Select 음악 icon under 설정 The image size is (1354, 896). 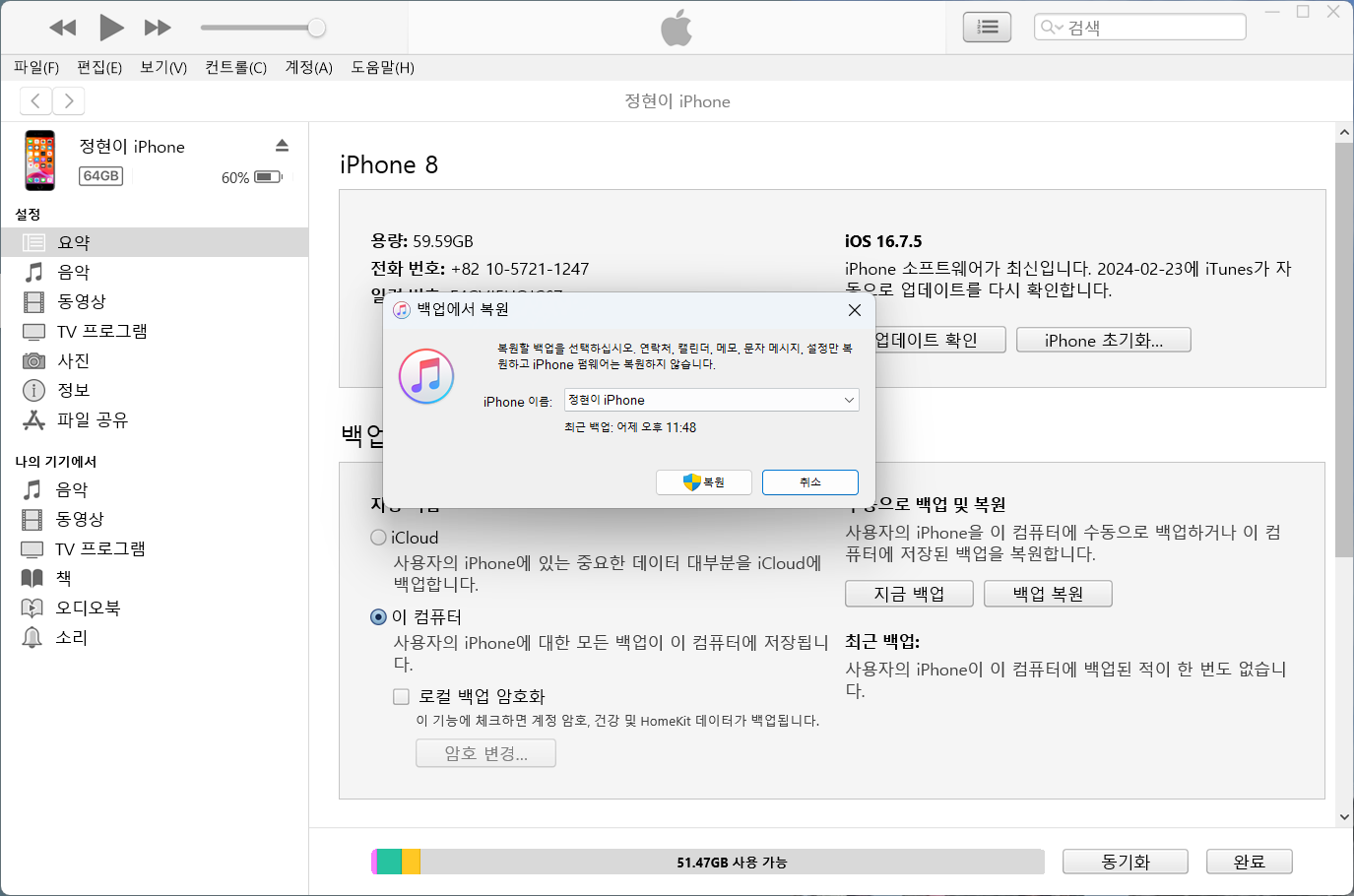coord(34,272)
